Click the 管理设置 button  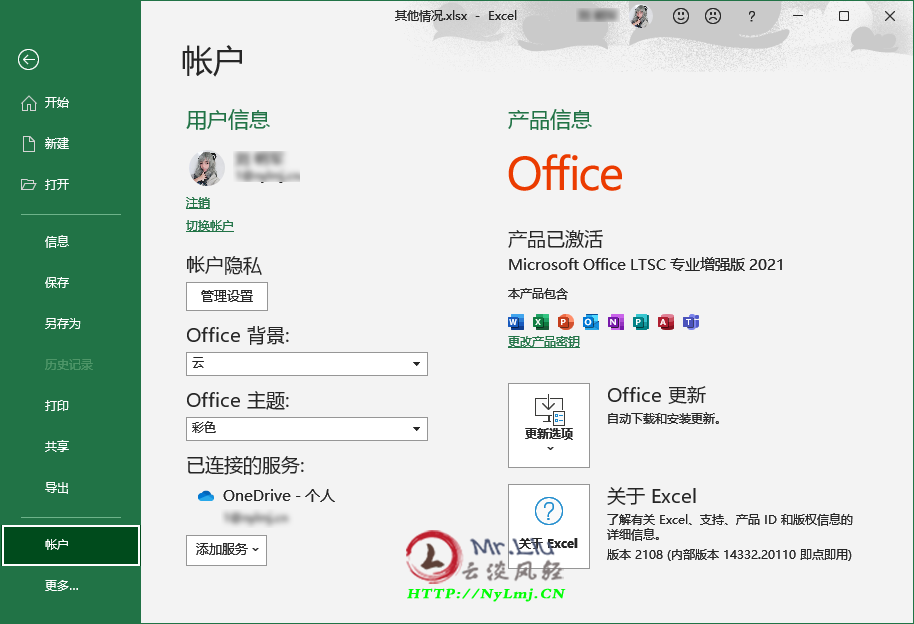pyautogui.click(x=227, y=296)
